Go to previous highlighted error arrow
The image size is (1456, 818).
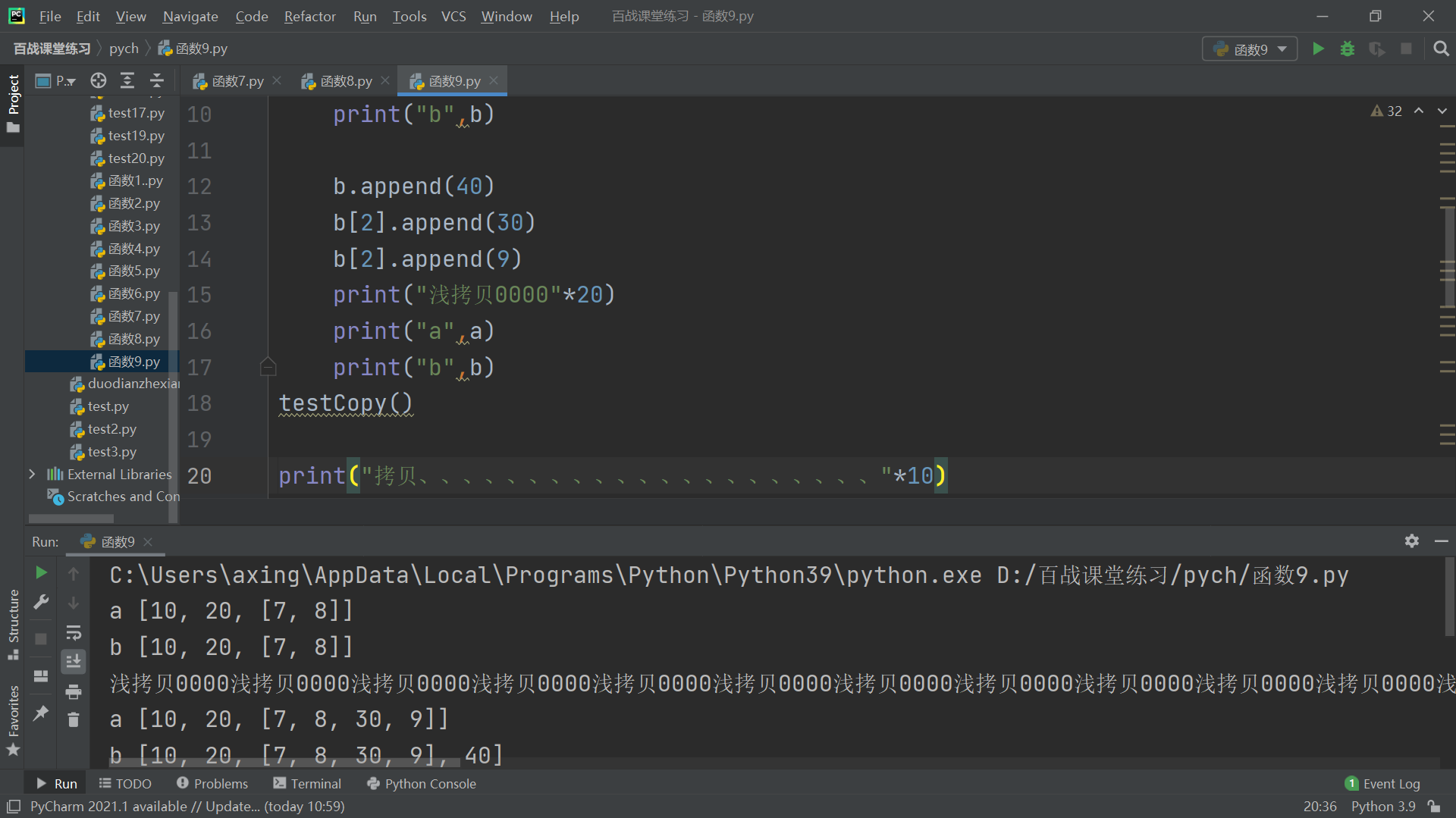pyautogui.click(x=1418, y=111)
